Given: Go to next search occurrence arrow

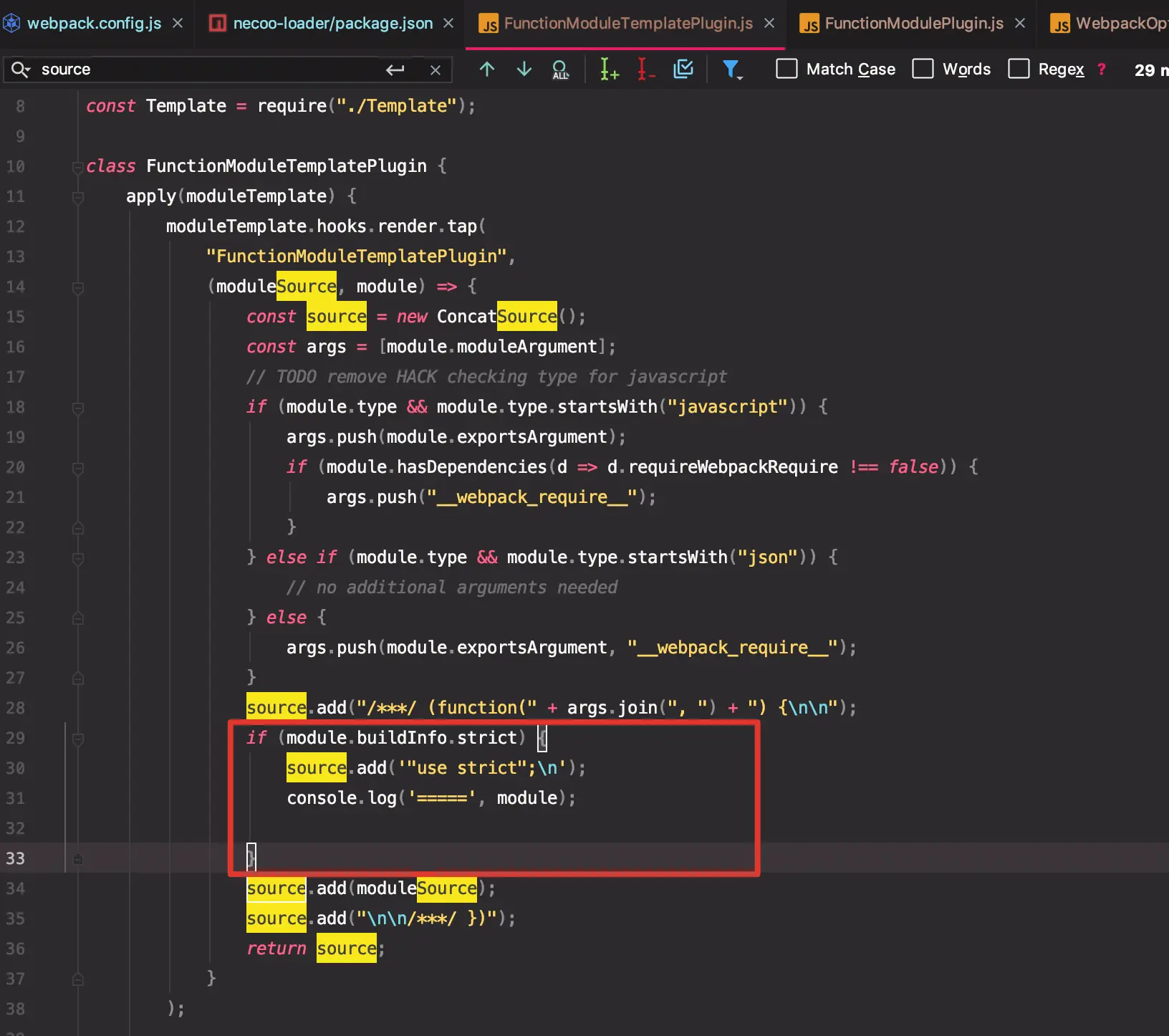Looking at the screenshot, I should (524, 69).
